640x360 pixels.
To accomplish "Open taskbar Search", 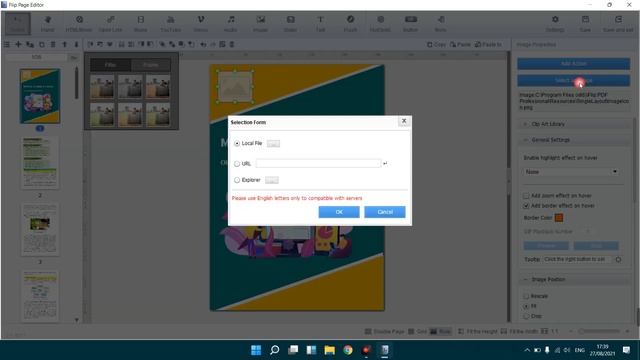I will [x=275, y=350].
